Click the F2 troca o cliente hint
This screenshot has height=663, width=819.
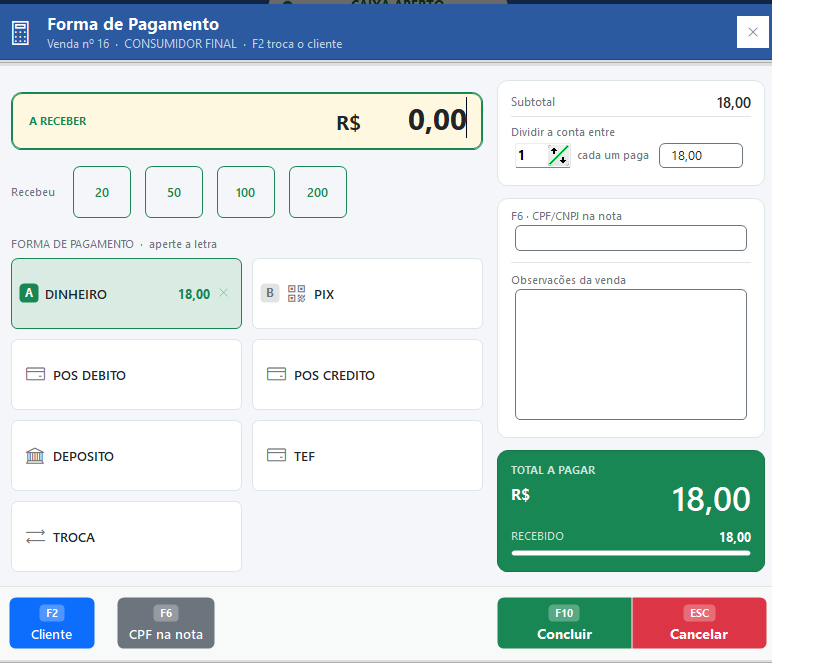coord(297,44)
